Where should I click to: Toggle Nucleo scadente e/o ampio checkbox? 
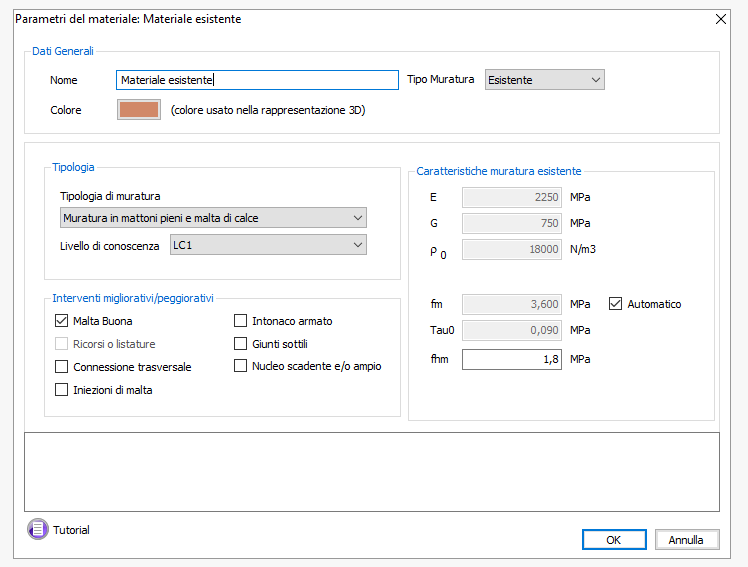point(241,366)
